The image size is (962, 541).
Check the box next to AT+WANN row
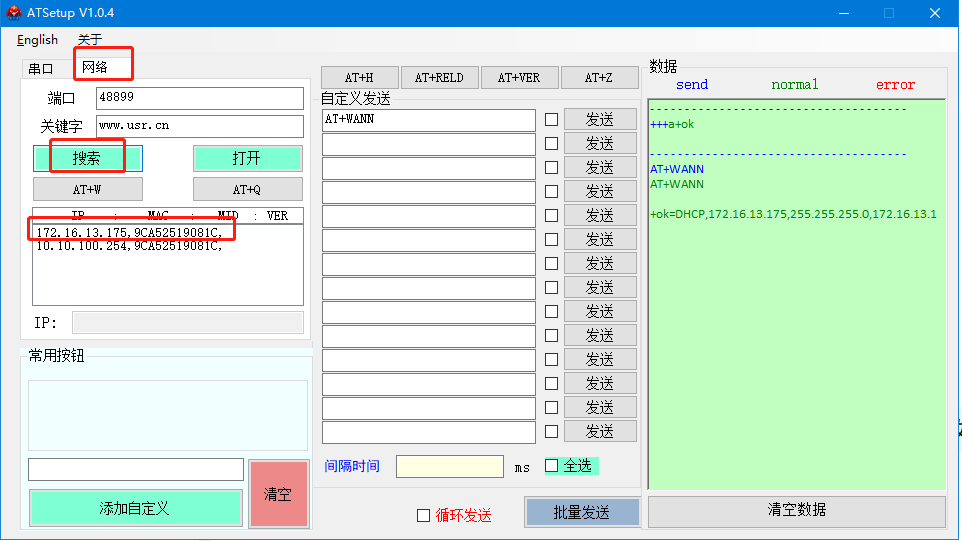pos(551,120)
